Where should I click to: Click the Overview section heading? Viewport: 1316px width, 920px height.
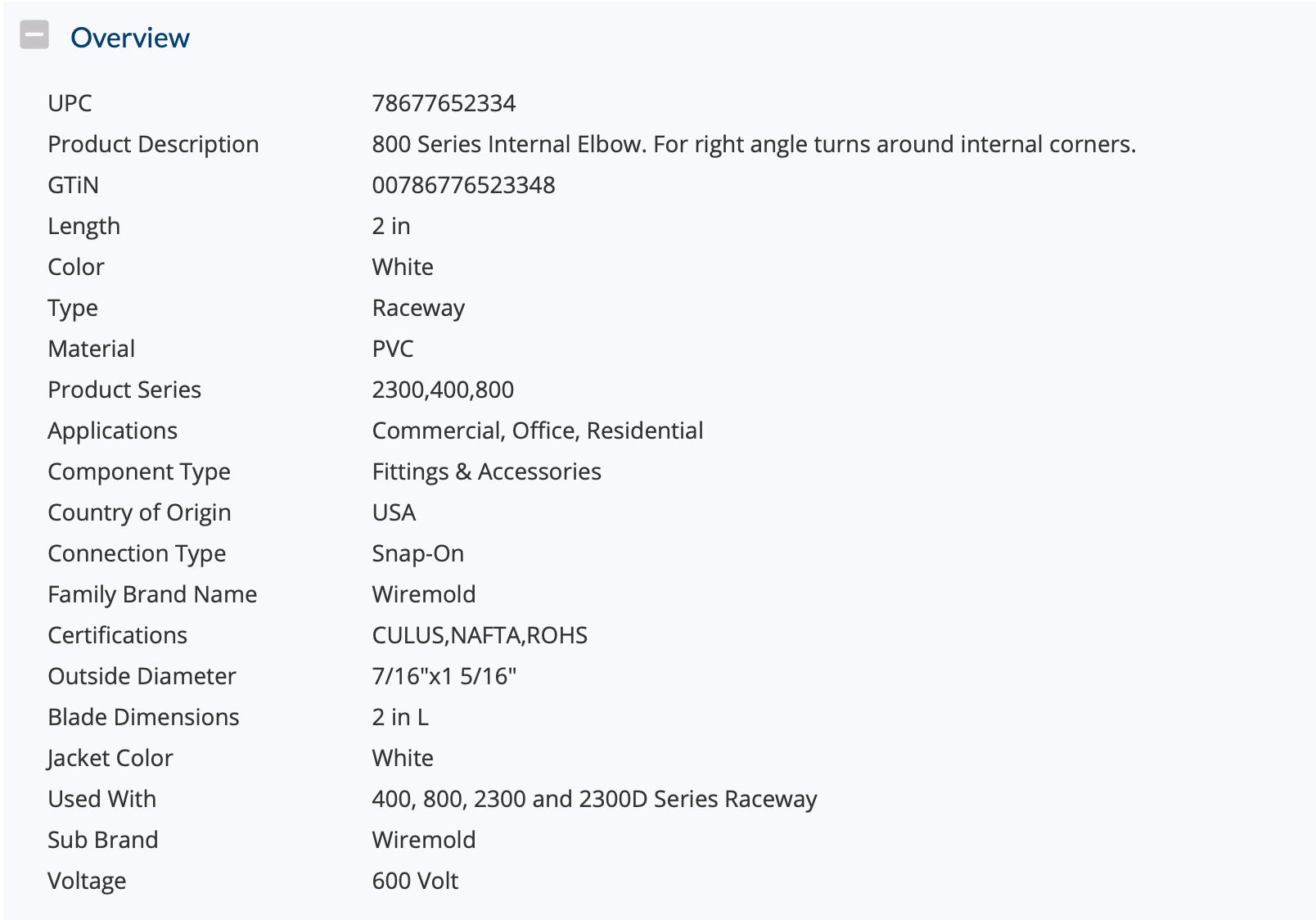129,38
